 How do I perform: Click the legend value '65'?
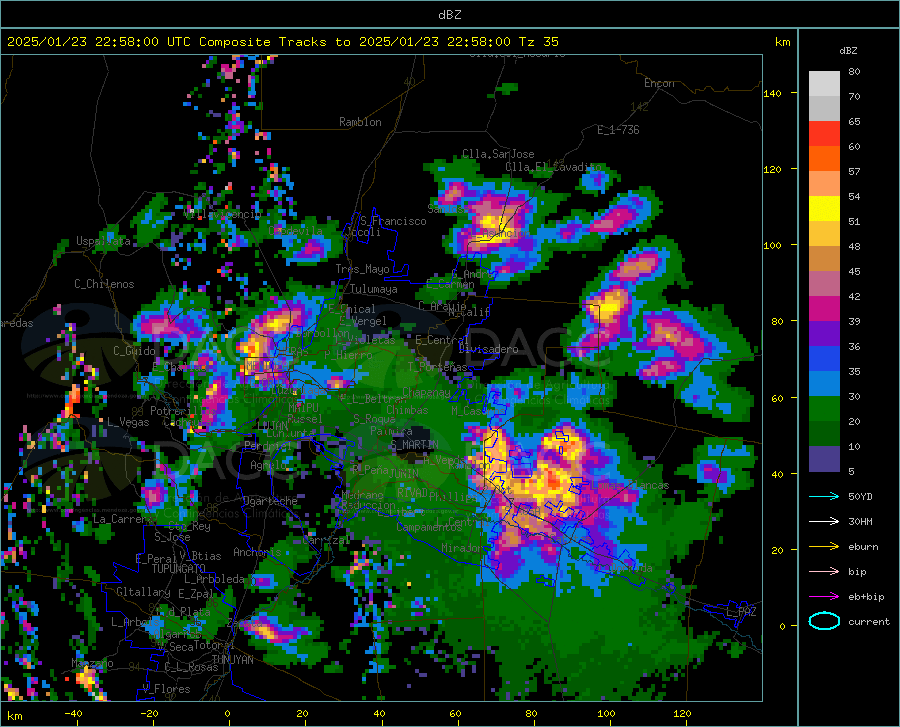(854, 122)
